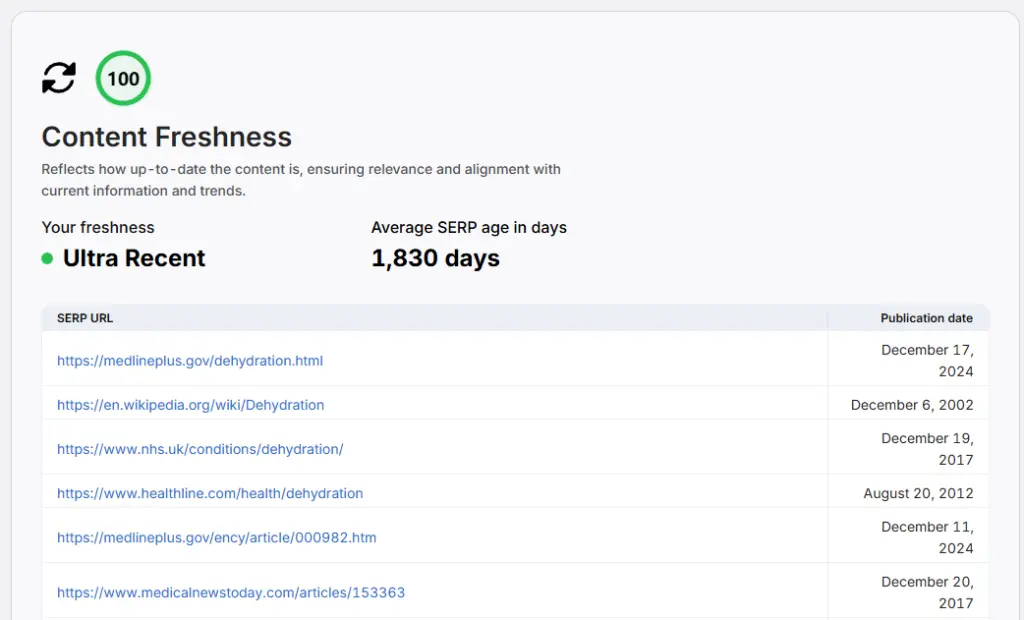
Task: Open the medlineplus ency article 000982 link
Action: pos(217,538)
